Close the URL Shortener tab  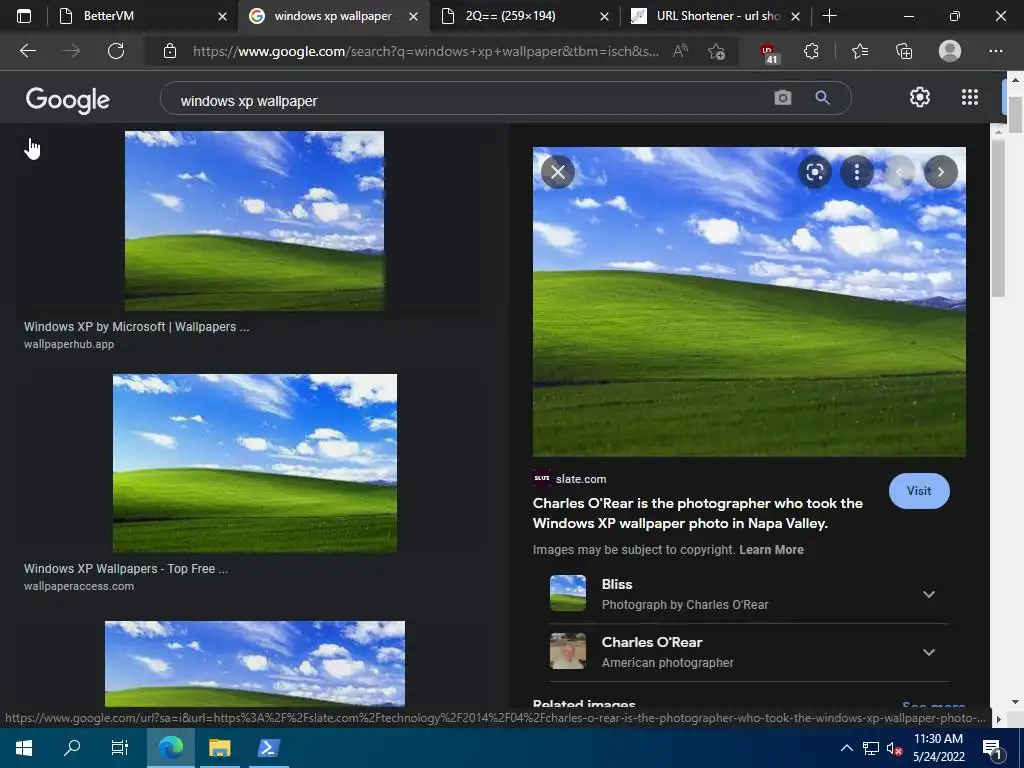(x=795, y=16)
